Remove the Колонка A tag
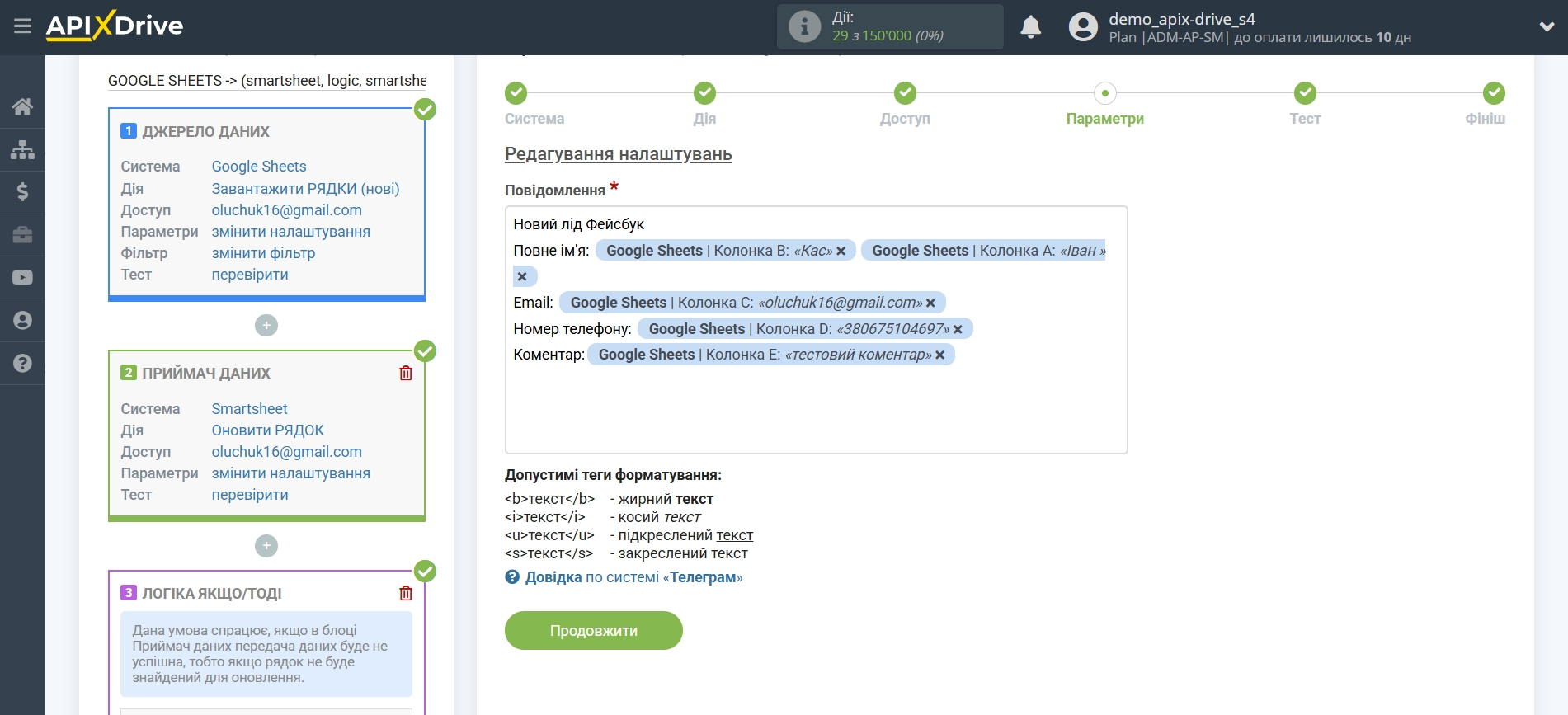The height and width of the screenshot is (715, 1568). (x=522, y=277)
